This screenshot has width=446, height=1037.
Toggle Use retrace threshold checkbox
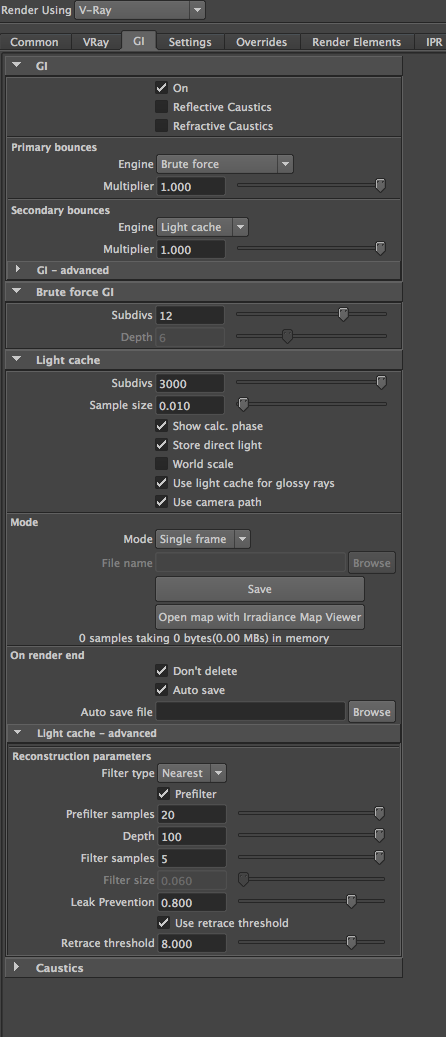coord(164,923)
